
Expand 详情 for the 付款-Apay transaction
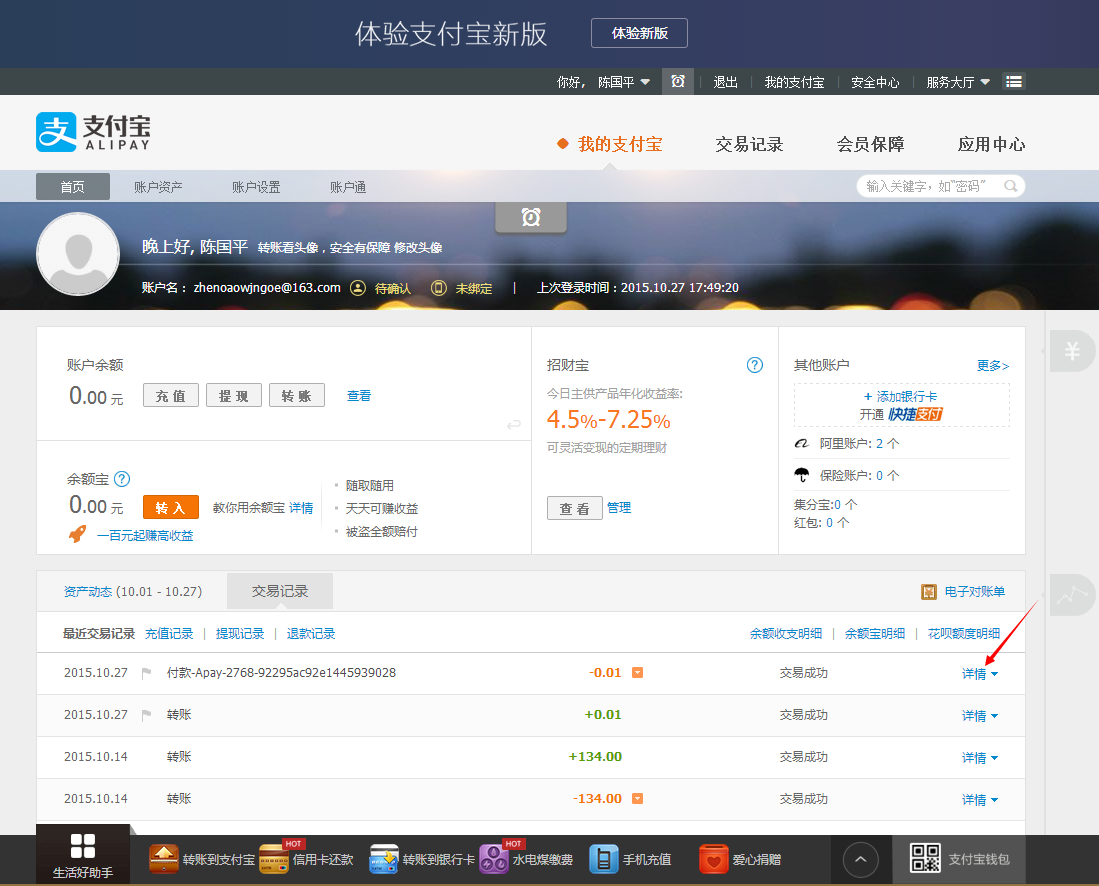tap(980, 674)
